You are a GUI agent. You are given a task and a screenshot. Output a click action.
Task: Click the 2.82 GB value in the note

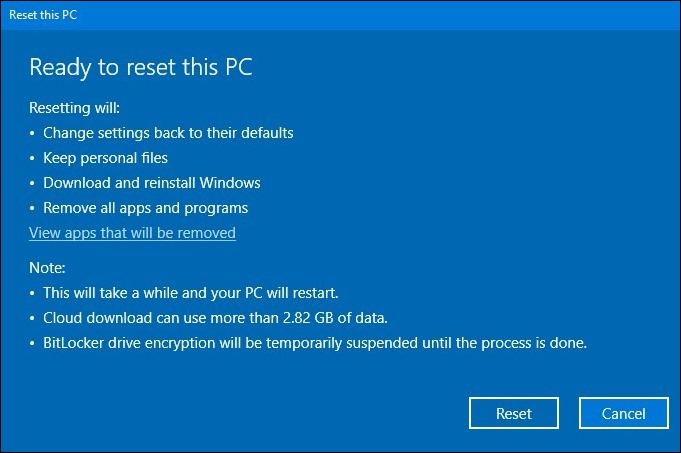click(308, 318)
